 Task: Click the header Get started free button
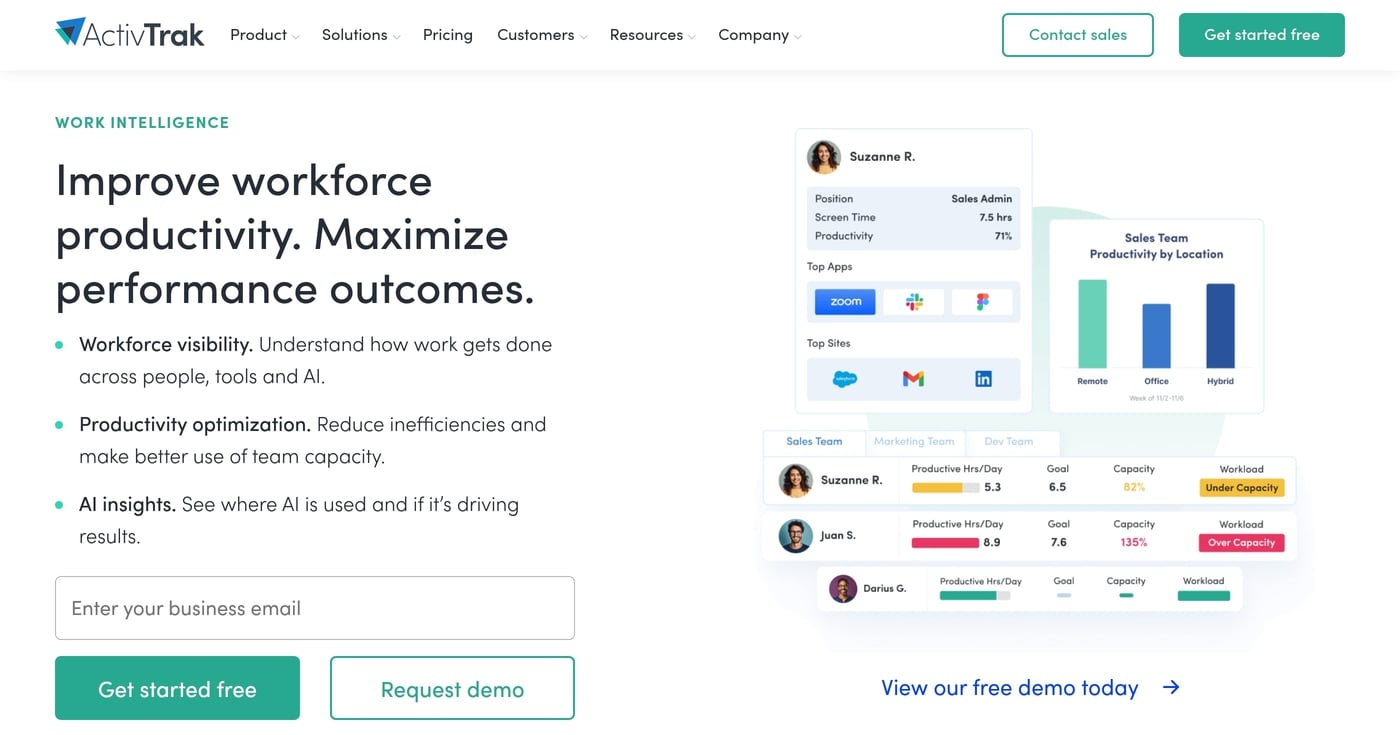(1262, 35)
